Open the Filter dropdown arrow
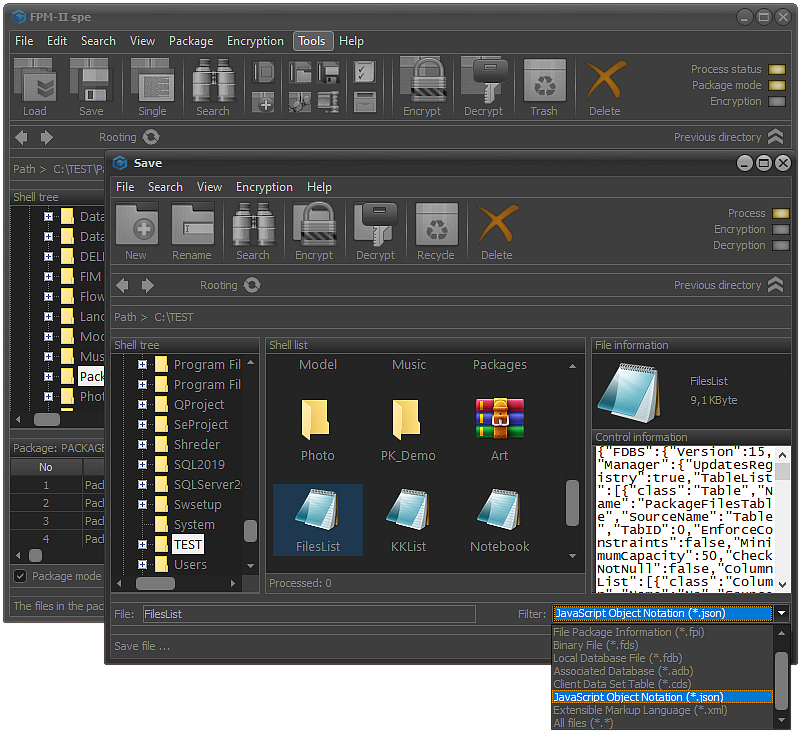This screenshot has width=802, height=738. (782, 613)
